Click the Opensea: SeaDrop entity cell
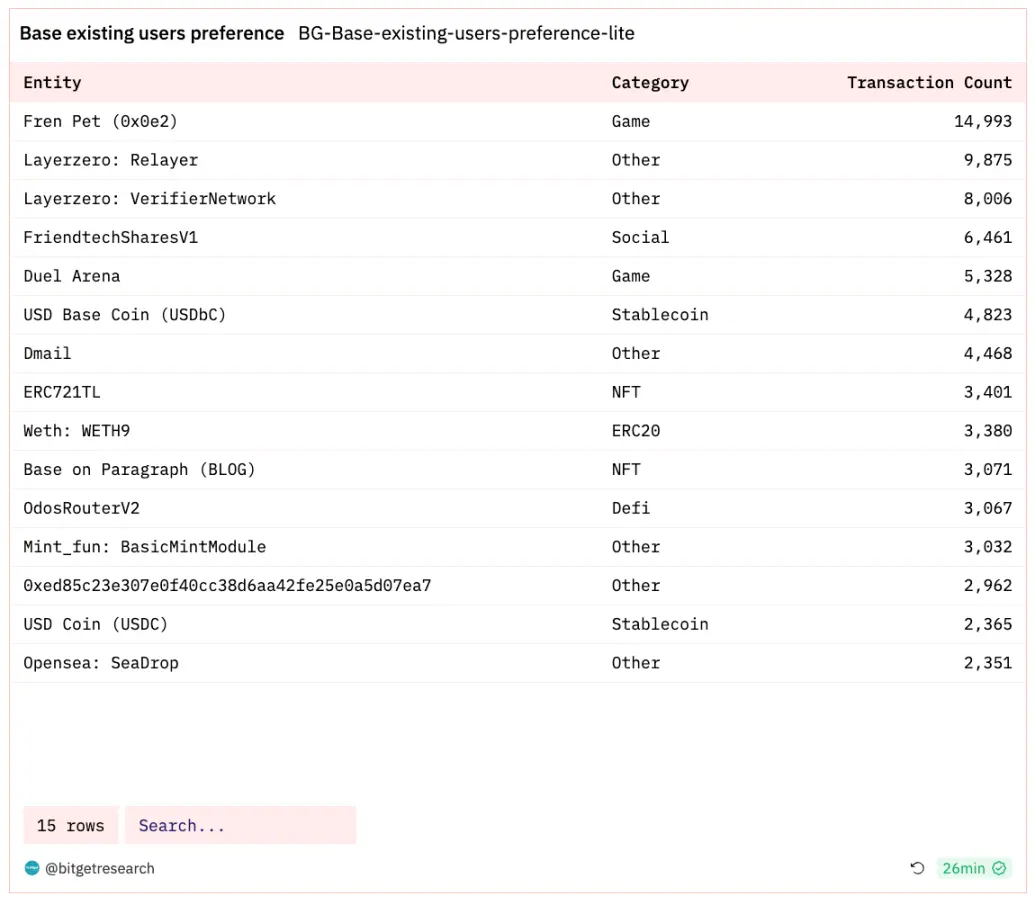Screen dimensions: 1035x905 101,662
